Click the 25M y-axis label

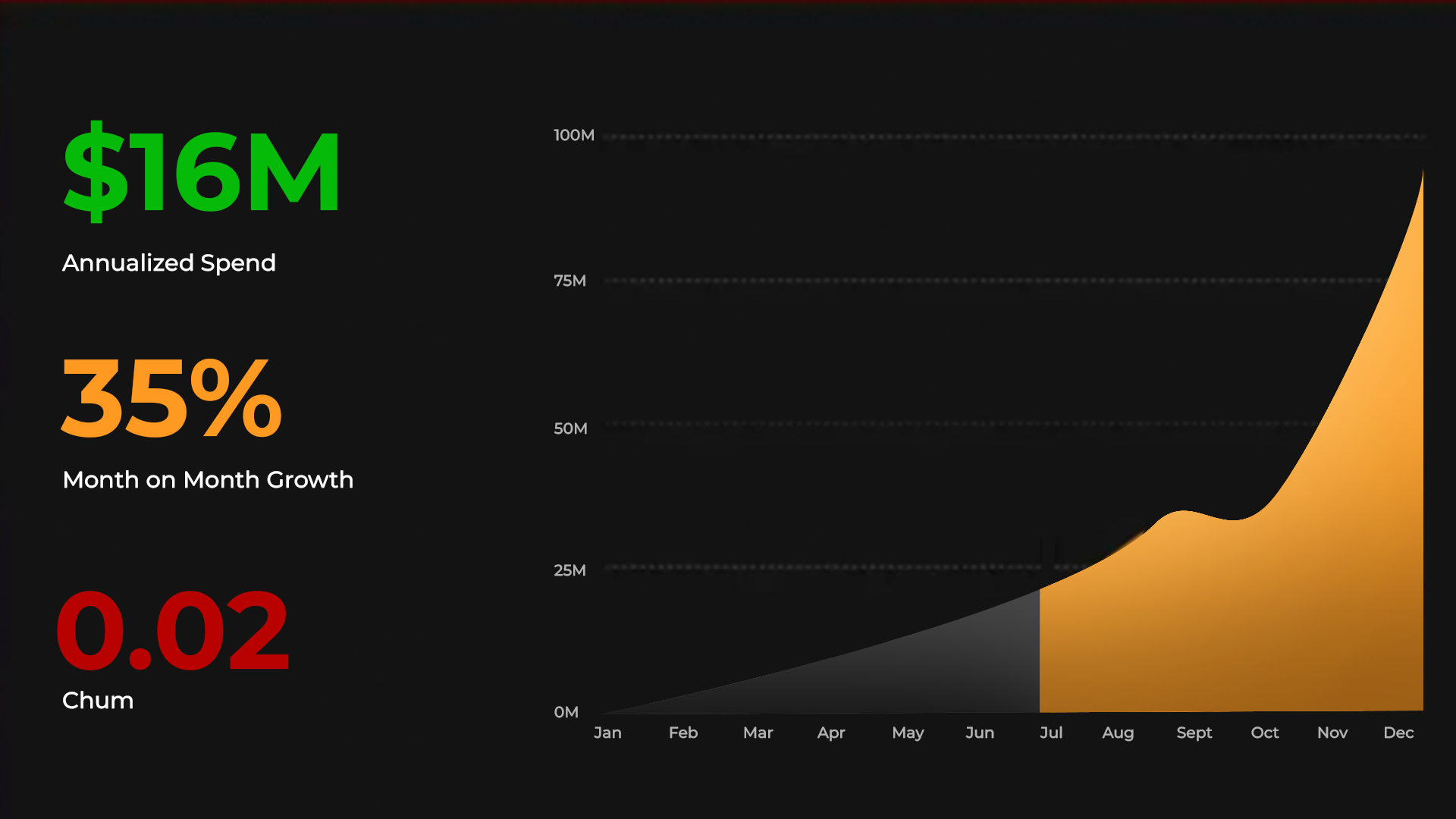(x=570, y=571)
